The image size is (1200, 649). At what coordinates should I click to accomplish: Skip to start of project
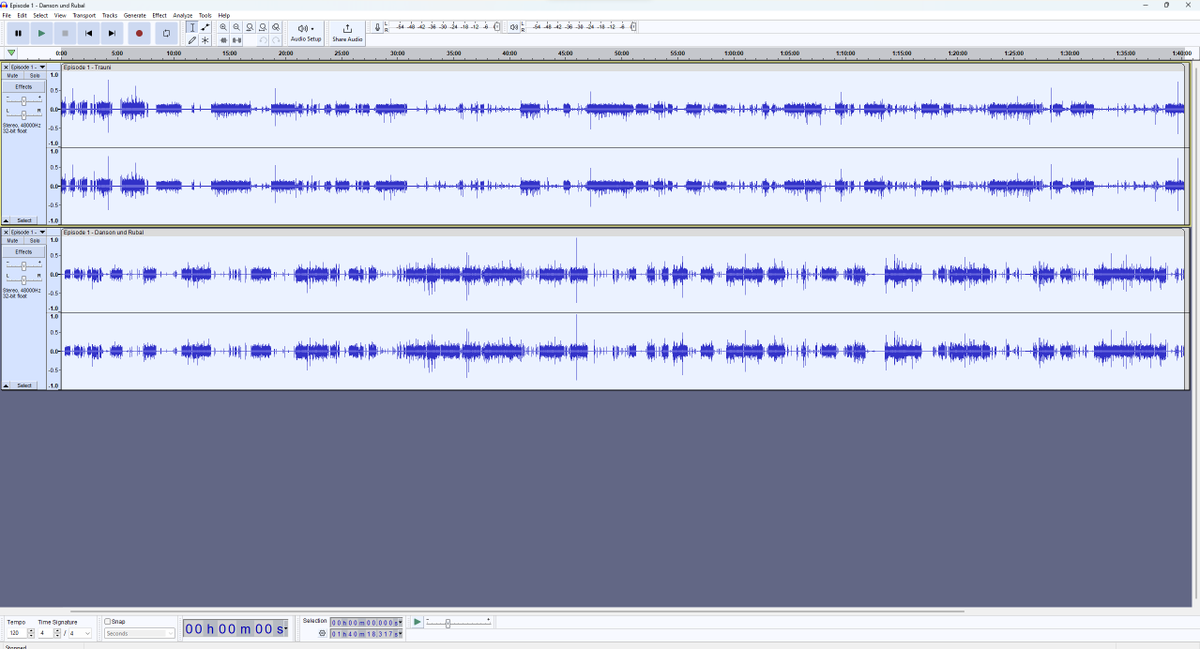[x=88, y=33]
